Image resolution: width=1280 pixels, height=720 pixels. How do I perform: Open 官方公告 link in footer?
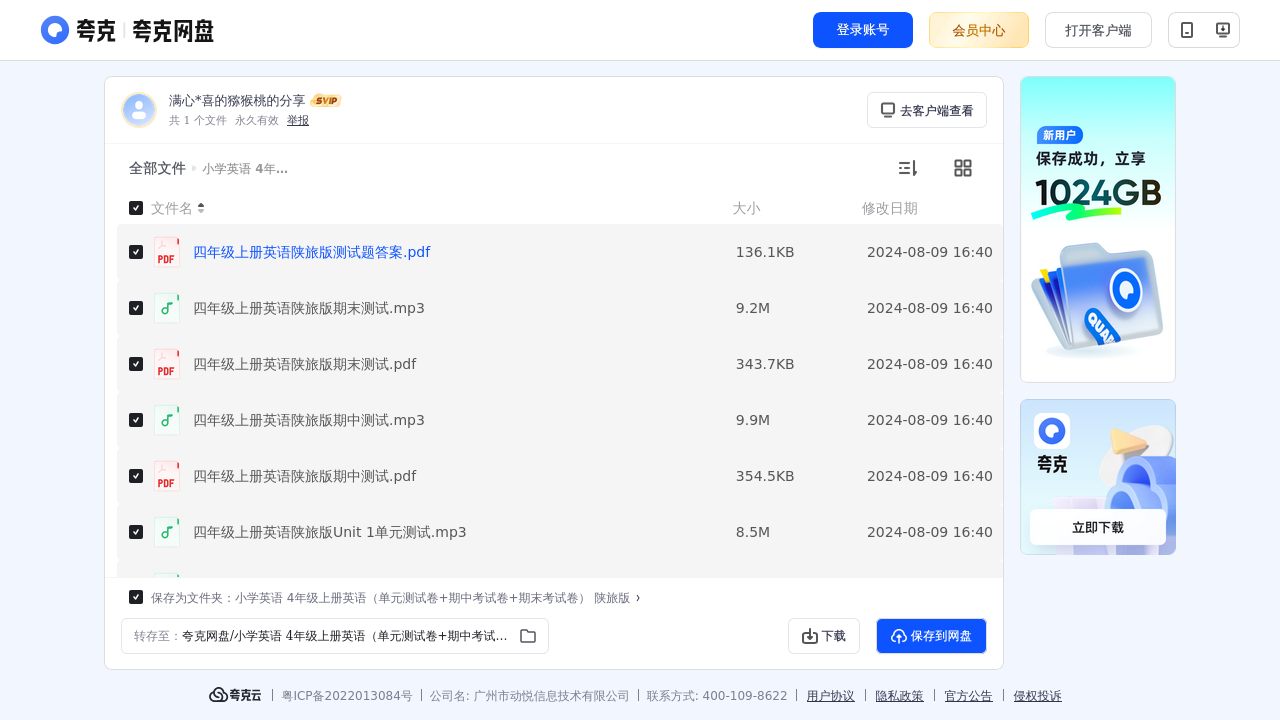pyautogui.click(x=969, y=696)
